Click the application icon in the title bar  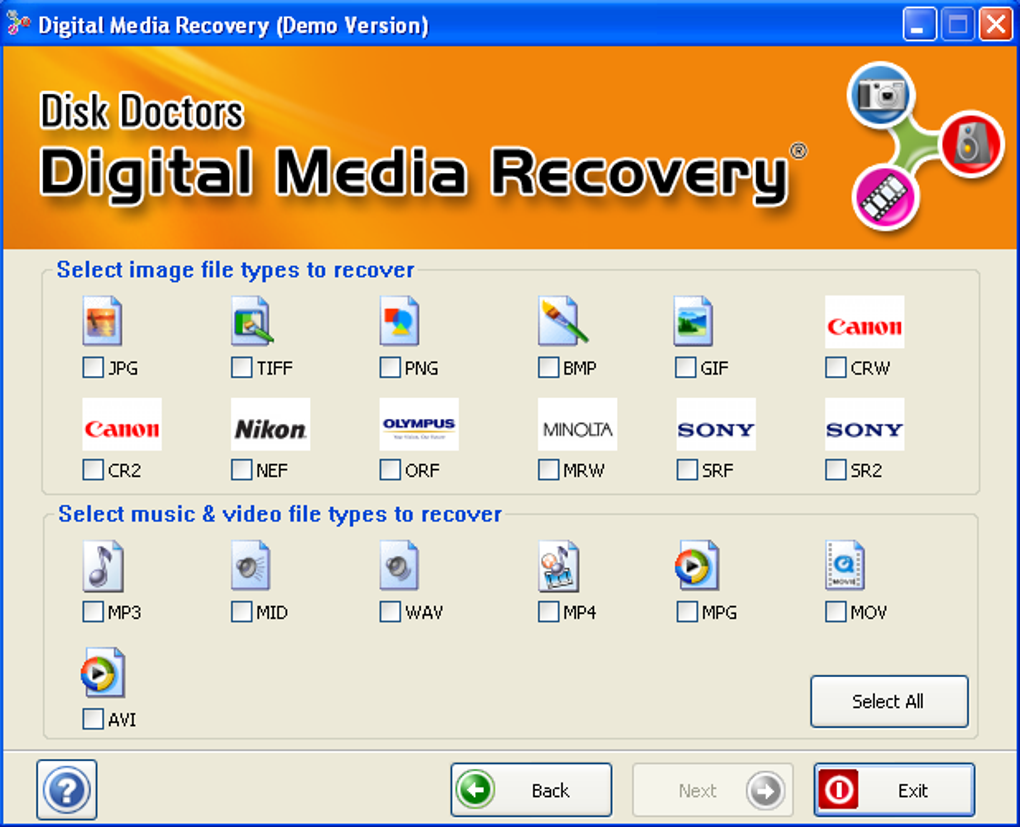18,23
